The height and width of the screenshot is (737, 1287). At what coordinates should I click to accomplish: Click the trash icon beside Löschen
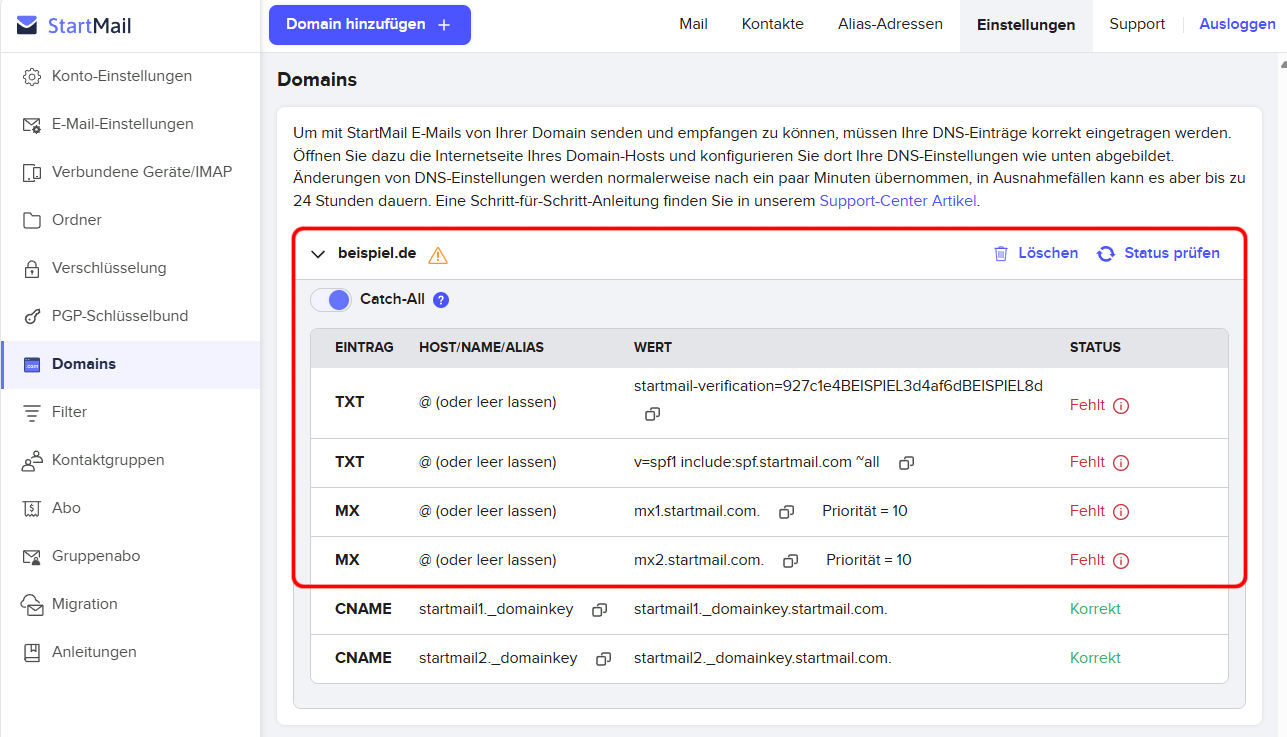[x=1001, y=254]
